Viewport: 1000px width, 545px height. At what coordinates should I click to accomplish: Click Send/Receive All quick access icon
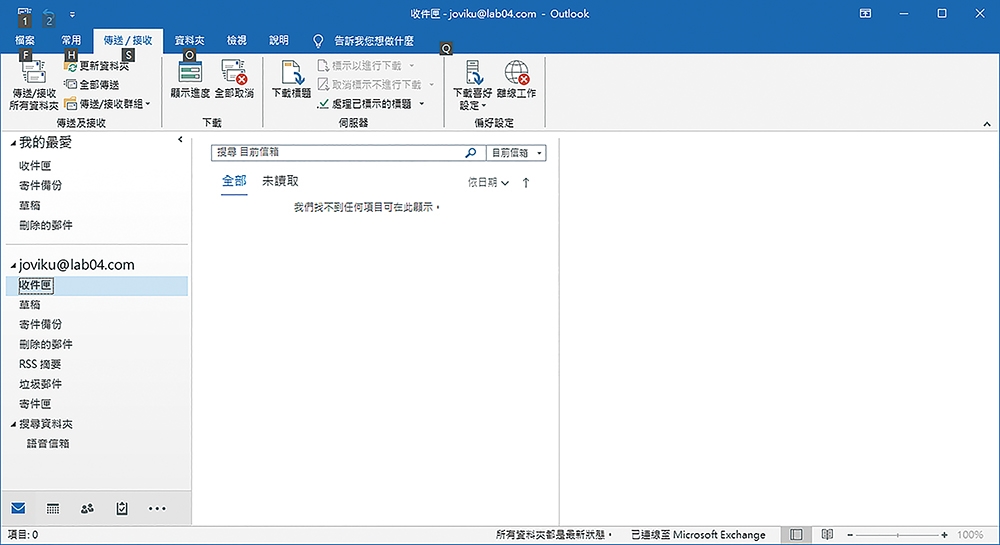[x=24, y=13]
